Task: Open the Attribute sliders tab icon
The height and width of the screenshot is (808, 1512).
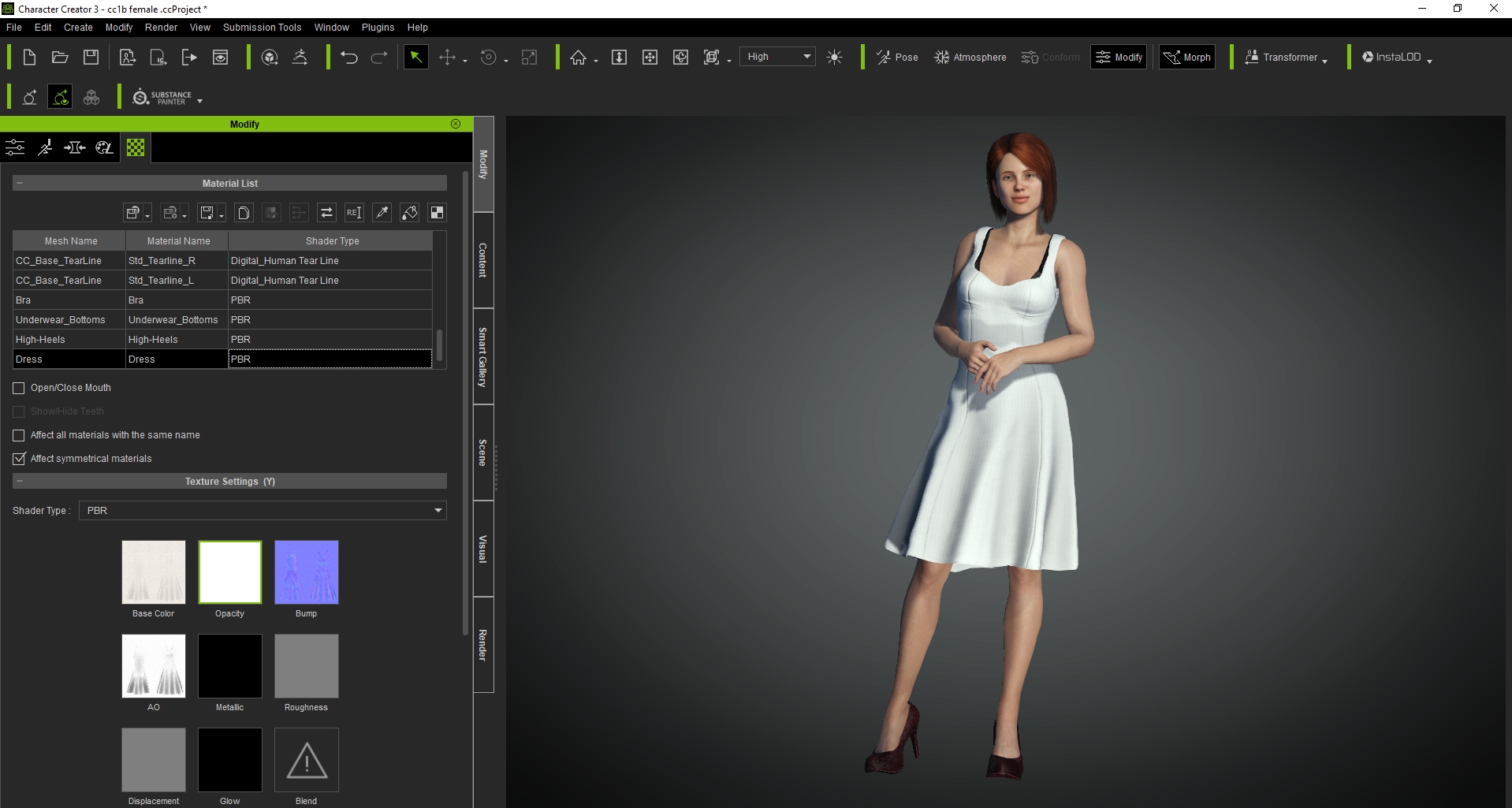Action: pyautogui.click(x=15, y=147)
